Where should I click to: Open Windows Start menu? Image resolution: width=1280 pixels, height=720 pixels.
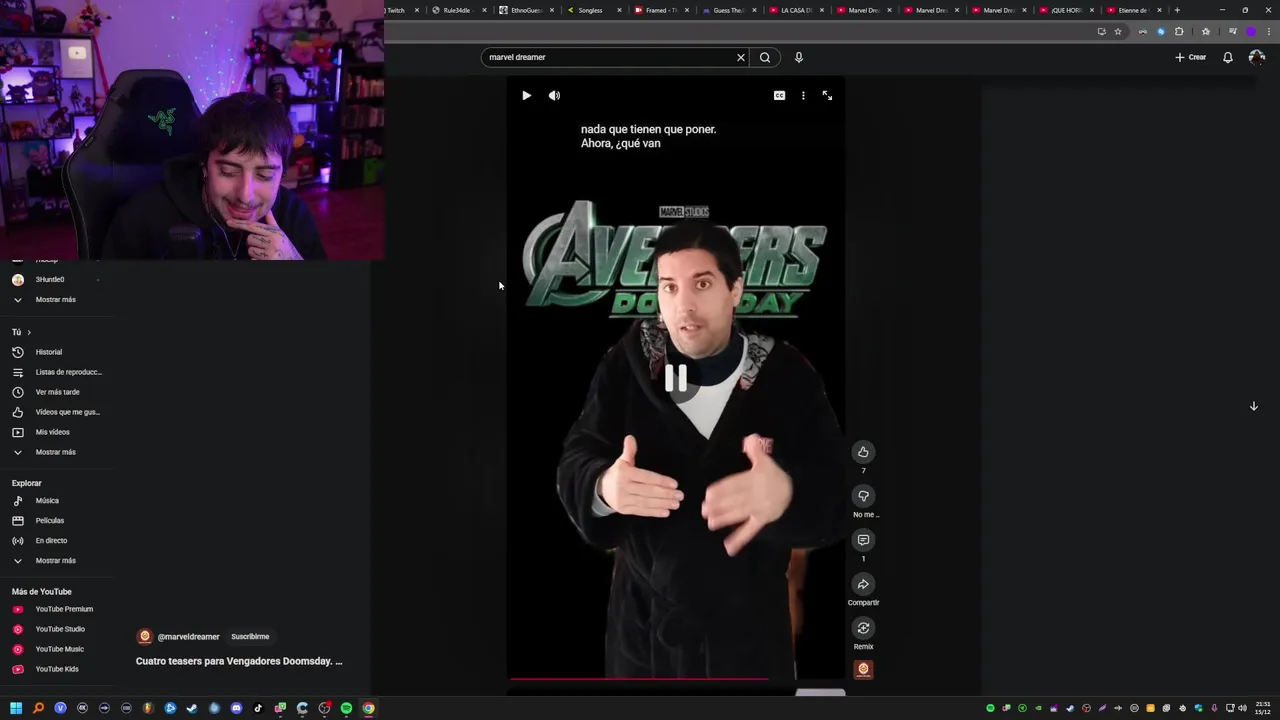pos(16,708)
